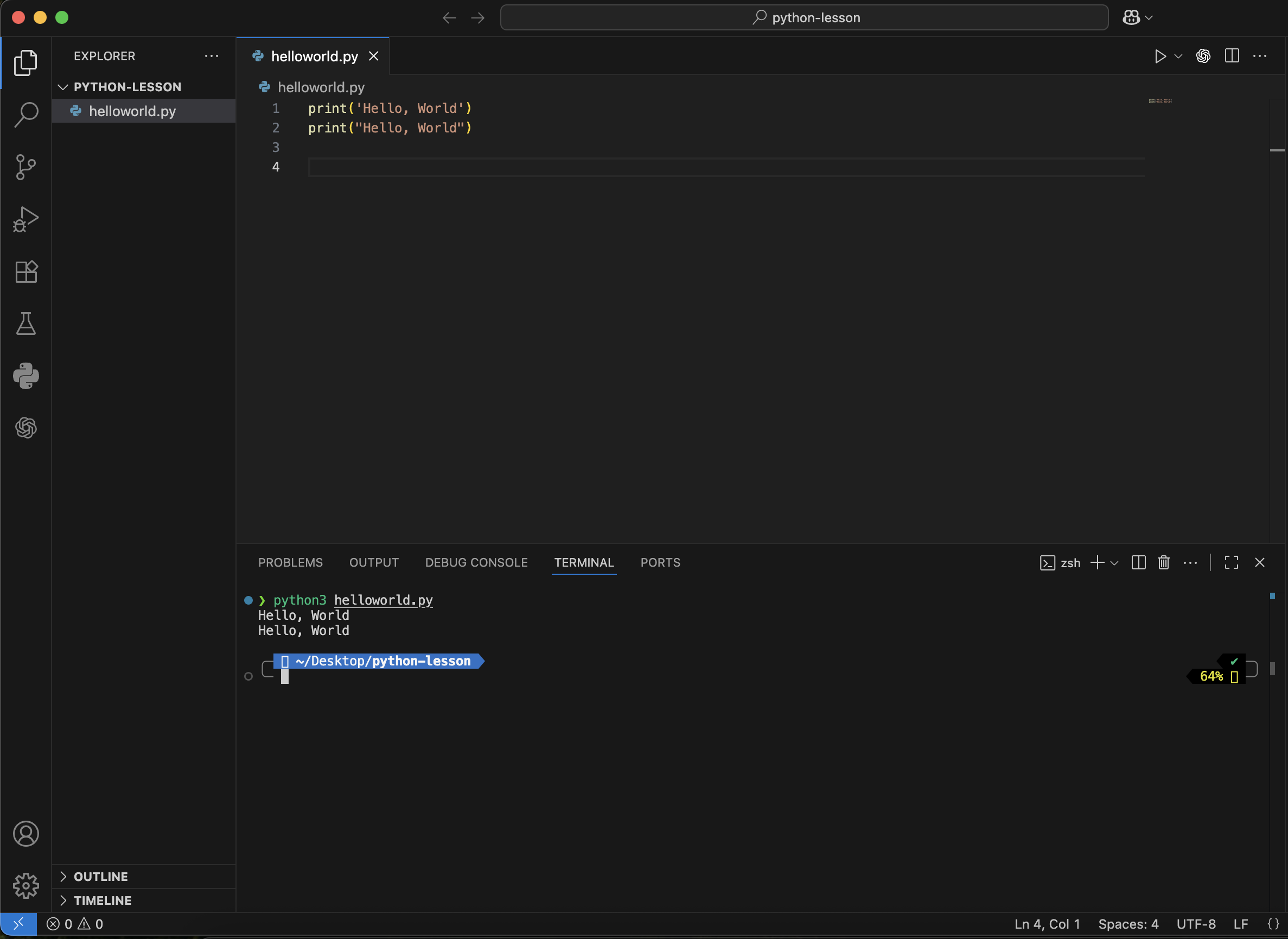This screenshot has height=939, width=1288.
Task: Open helloworld.py in the Explorer tree
Action: (144, 111)
